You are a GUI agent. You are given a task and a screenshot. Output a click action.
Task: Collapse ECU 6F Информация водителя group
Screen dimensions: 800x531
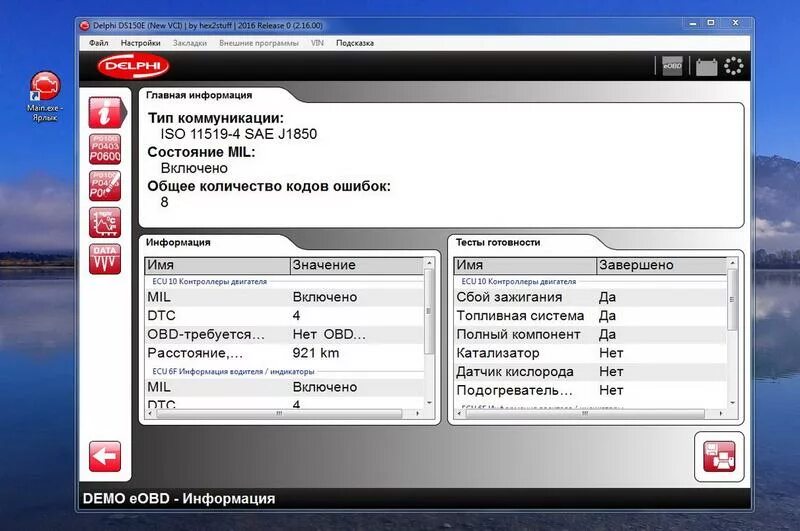(233, 372)
